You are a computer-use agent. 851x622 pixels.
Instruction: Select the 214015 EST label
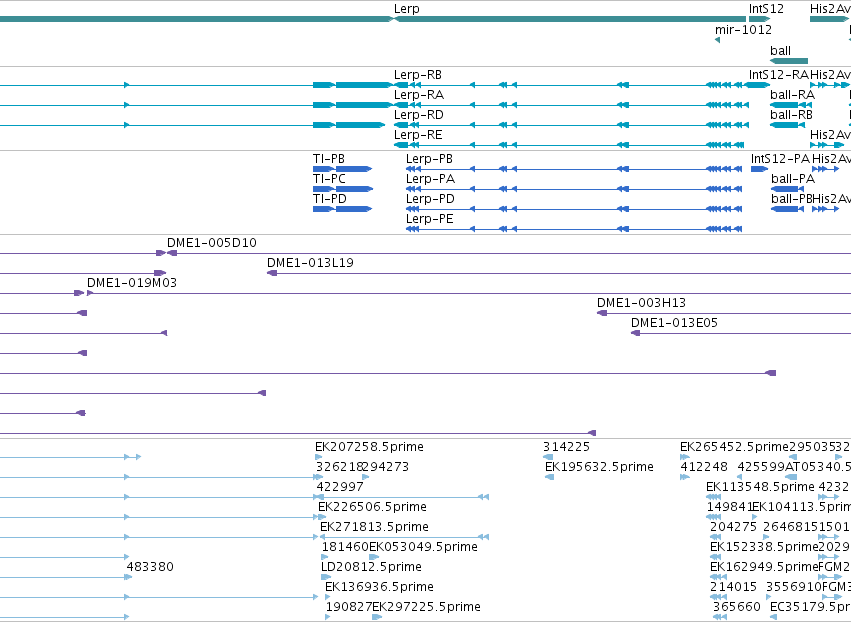733,587
